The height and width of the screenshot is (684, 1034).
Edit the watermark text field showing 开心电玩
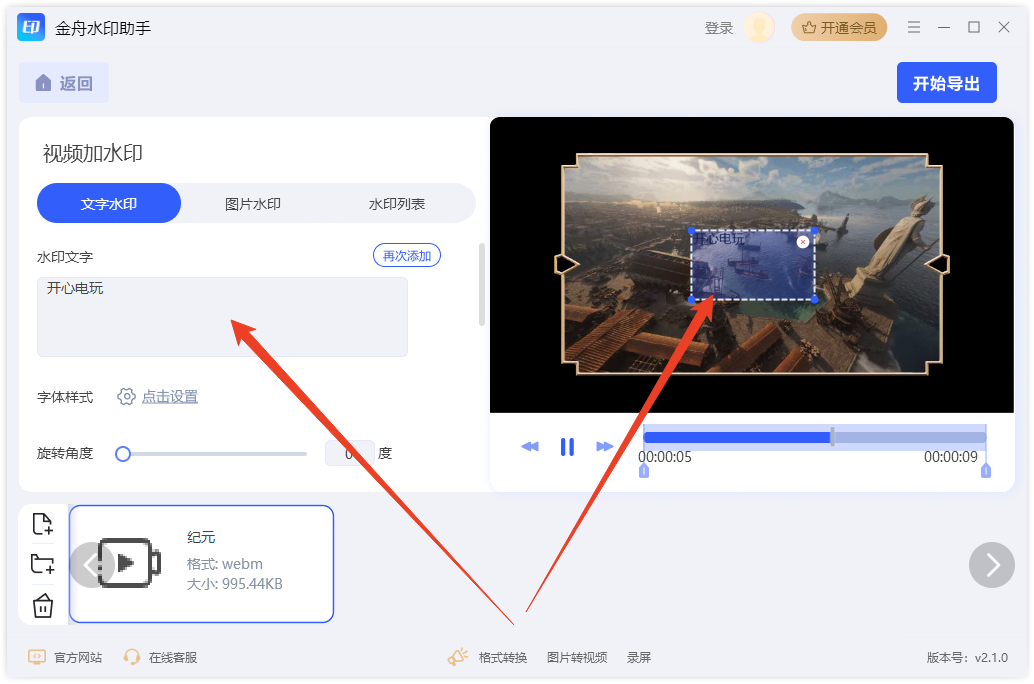pyautogui.click(x=222, y=315)
